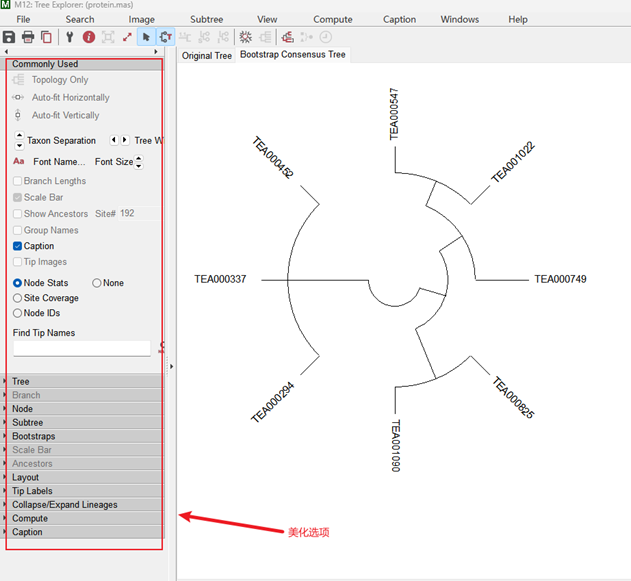This screenshot has height=581, width=631.
Task: Click the side panel collapse arrow handle
Action: click(171, 367)
